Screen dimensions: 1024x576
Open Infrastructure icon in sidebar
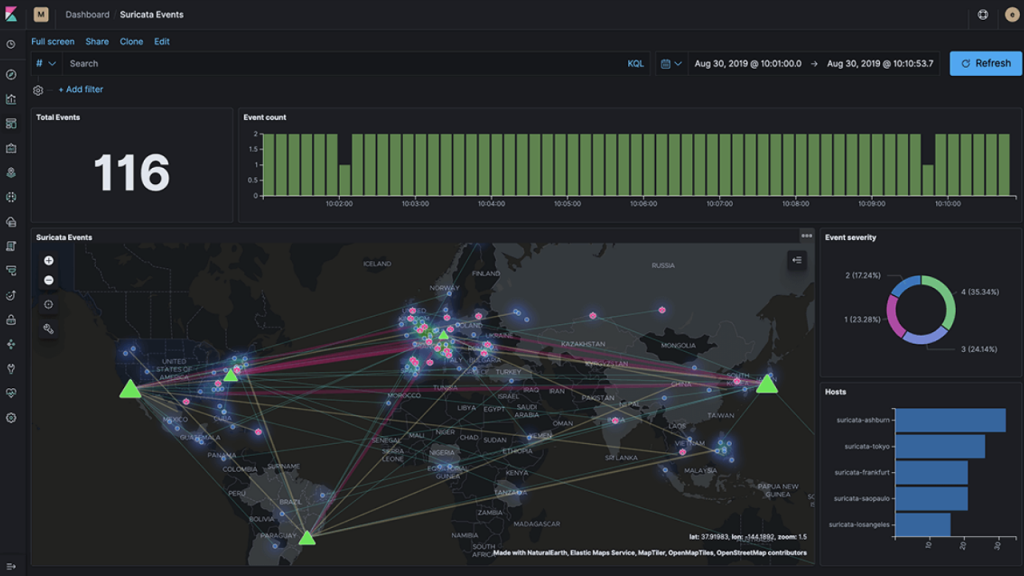(x=11, y=222)
